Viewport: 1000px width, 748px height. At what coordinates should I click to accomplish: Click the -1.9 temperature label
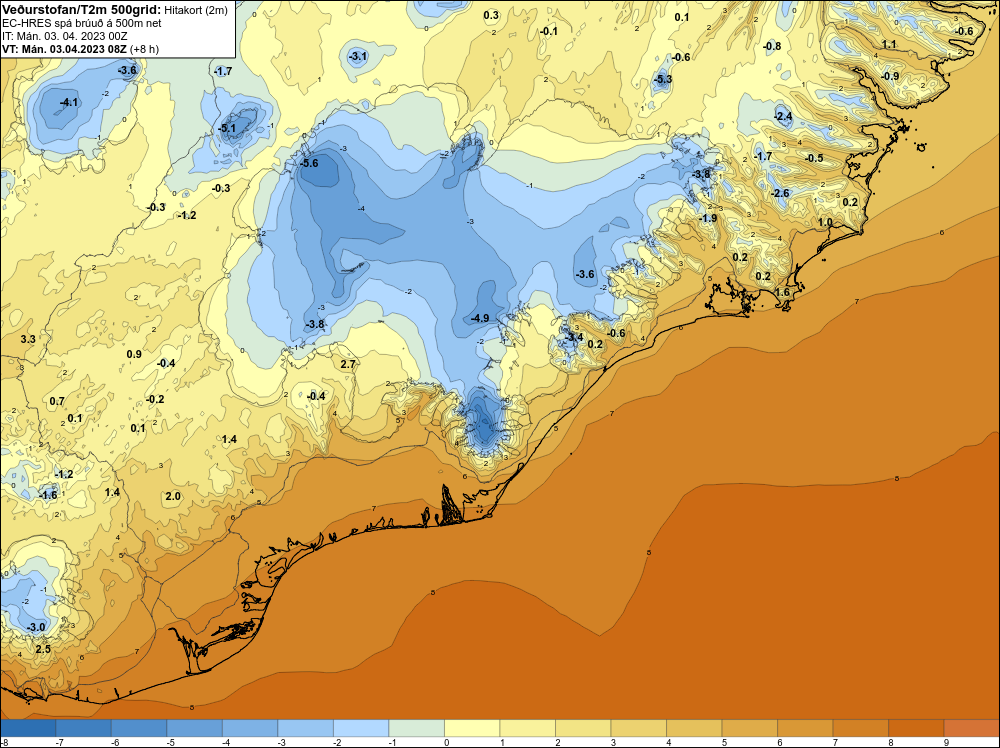[708, 218]
